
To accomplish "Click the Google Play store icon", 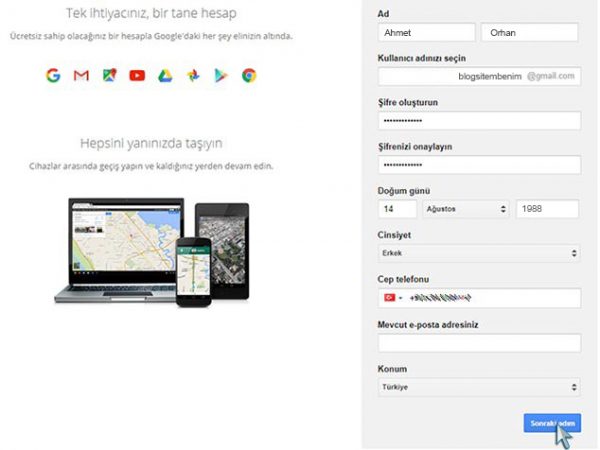I will [x=221, y=75].
